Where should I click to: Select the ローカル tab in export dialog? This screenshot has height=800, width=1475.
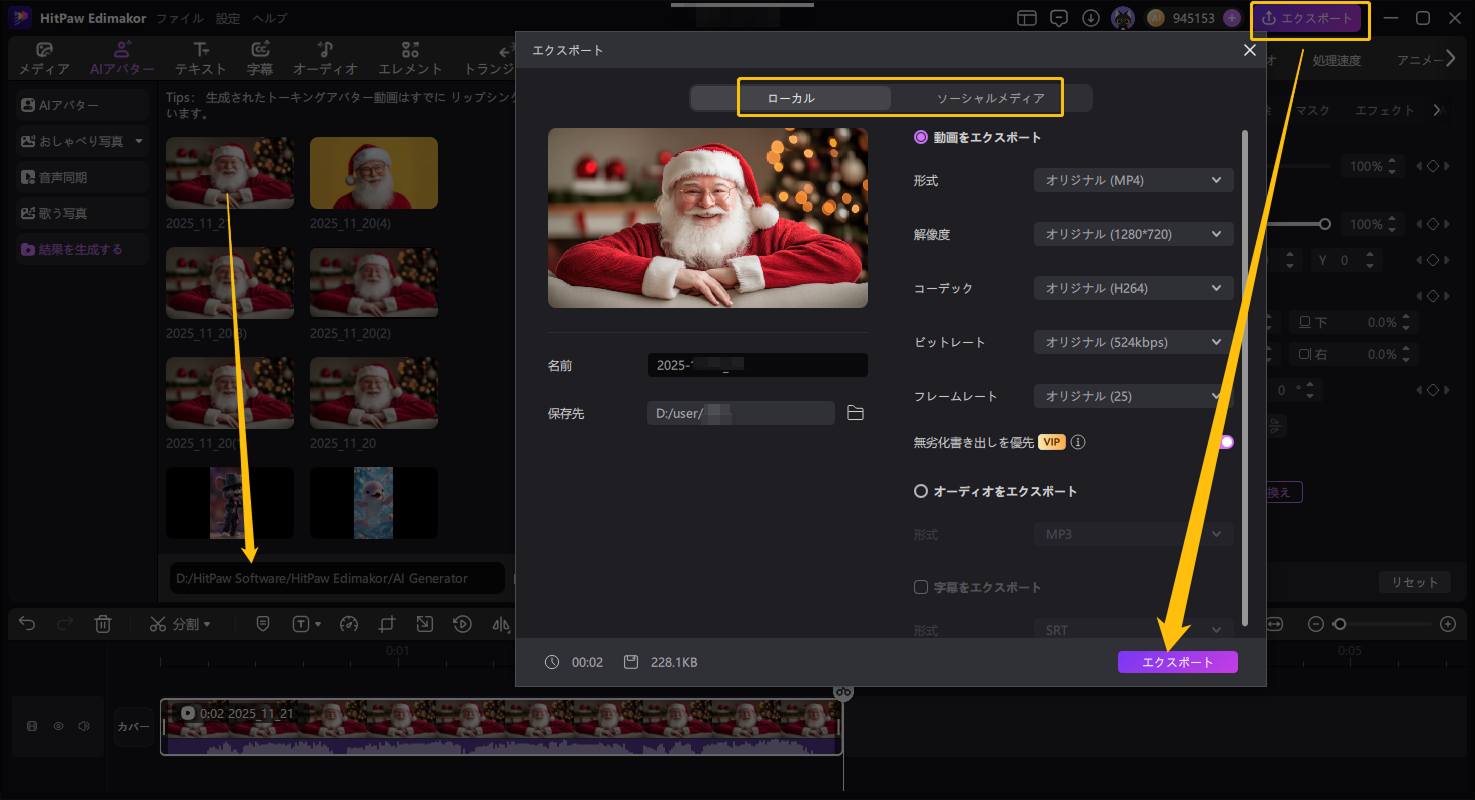click(791, 98)
